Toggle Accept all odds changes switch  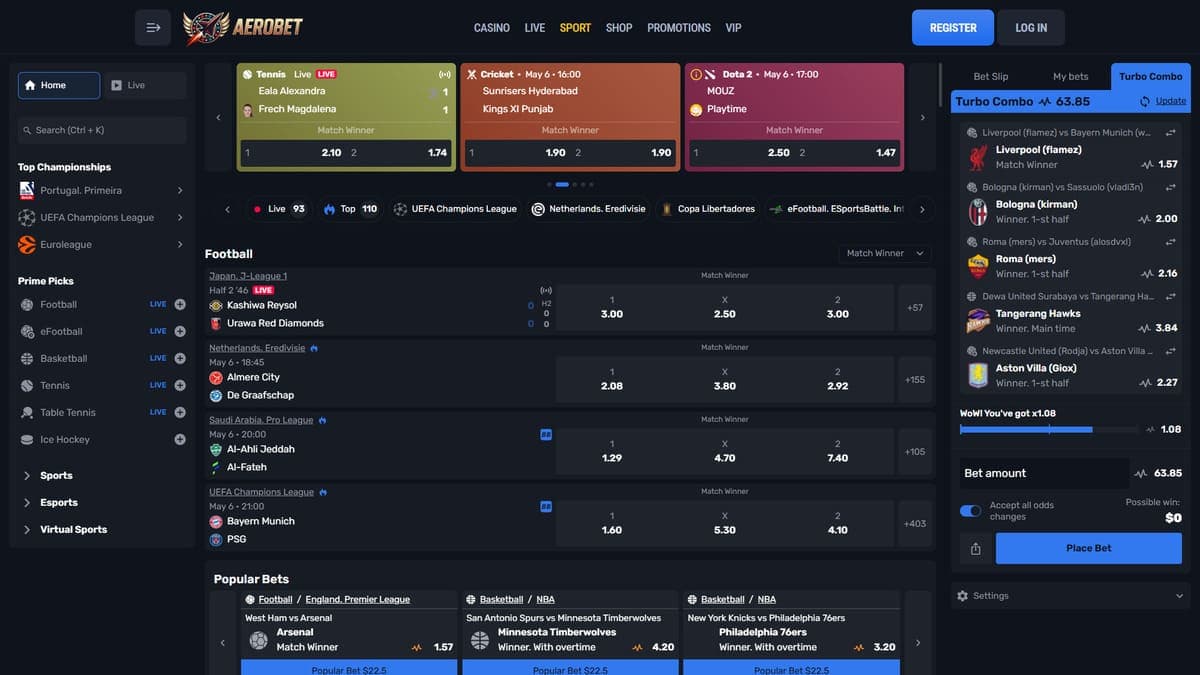coord(970,511)
